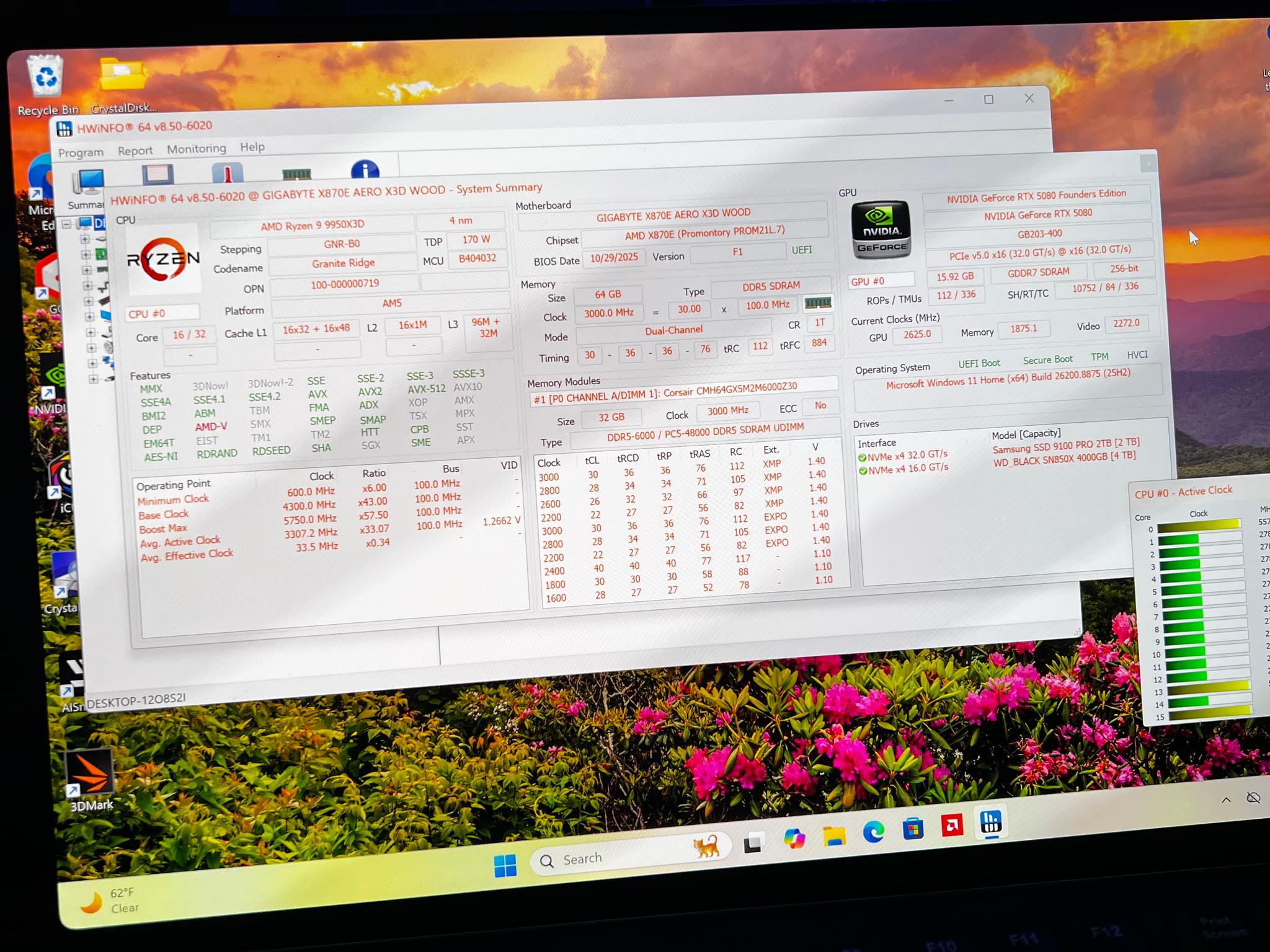This screenshot has height=952, width=1270.
Task: Click the AMD Ryzen logo image
Action: [164, 259]
